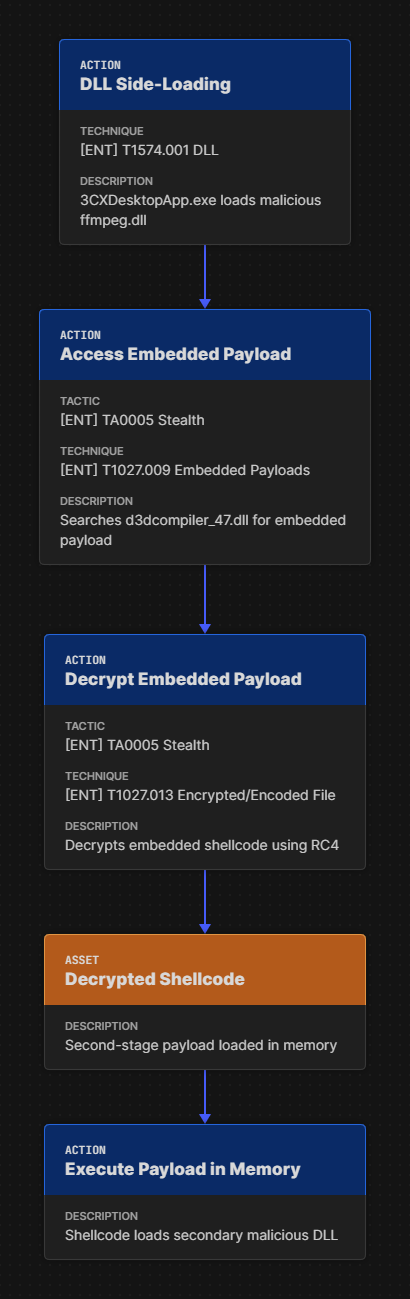Select the Decrypt Embedded Payload node header
Viewport: 410px width, 1299px height.
205,669
